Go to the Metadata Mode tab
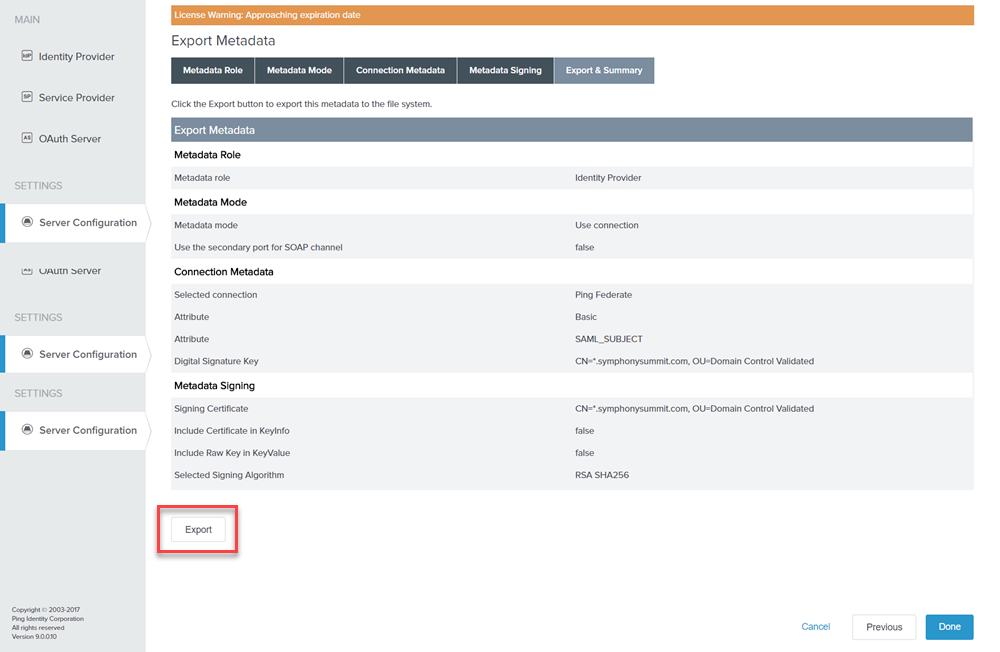The image size is (1000, 652). [x=299, y=71]
